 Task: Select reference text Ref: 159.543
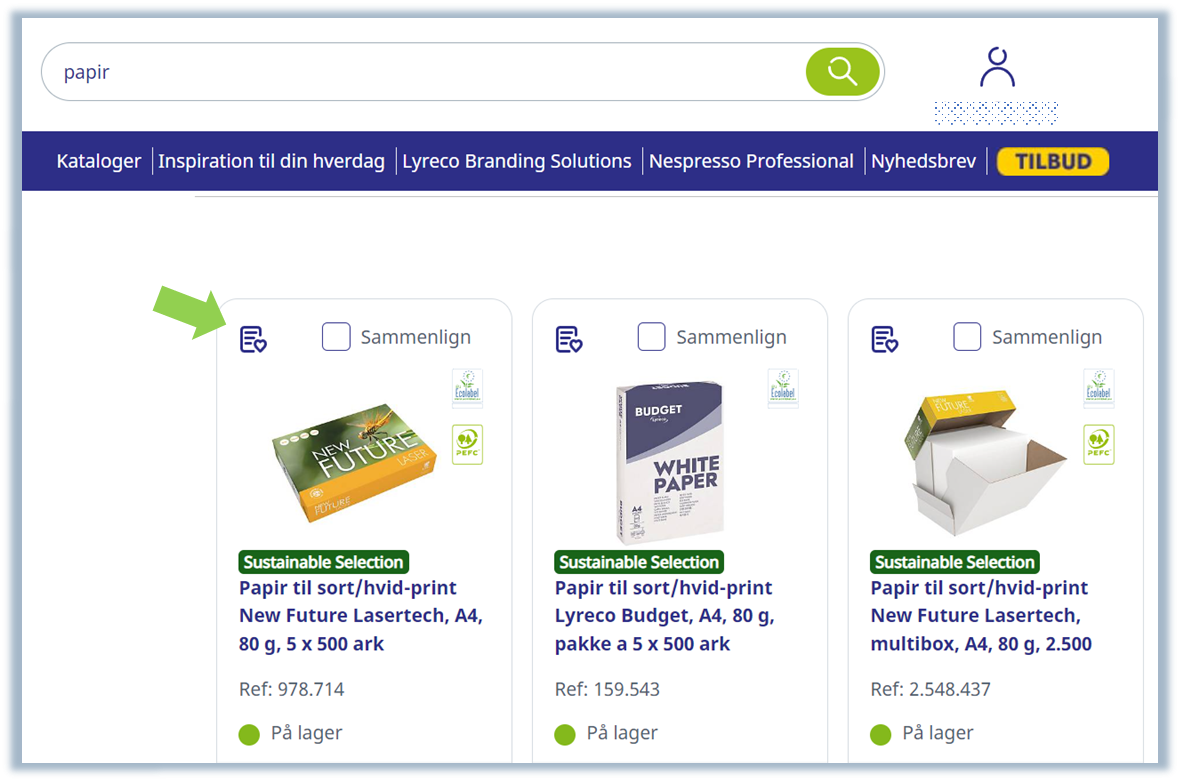click(607, 689)
